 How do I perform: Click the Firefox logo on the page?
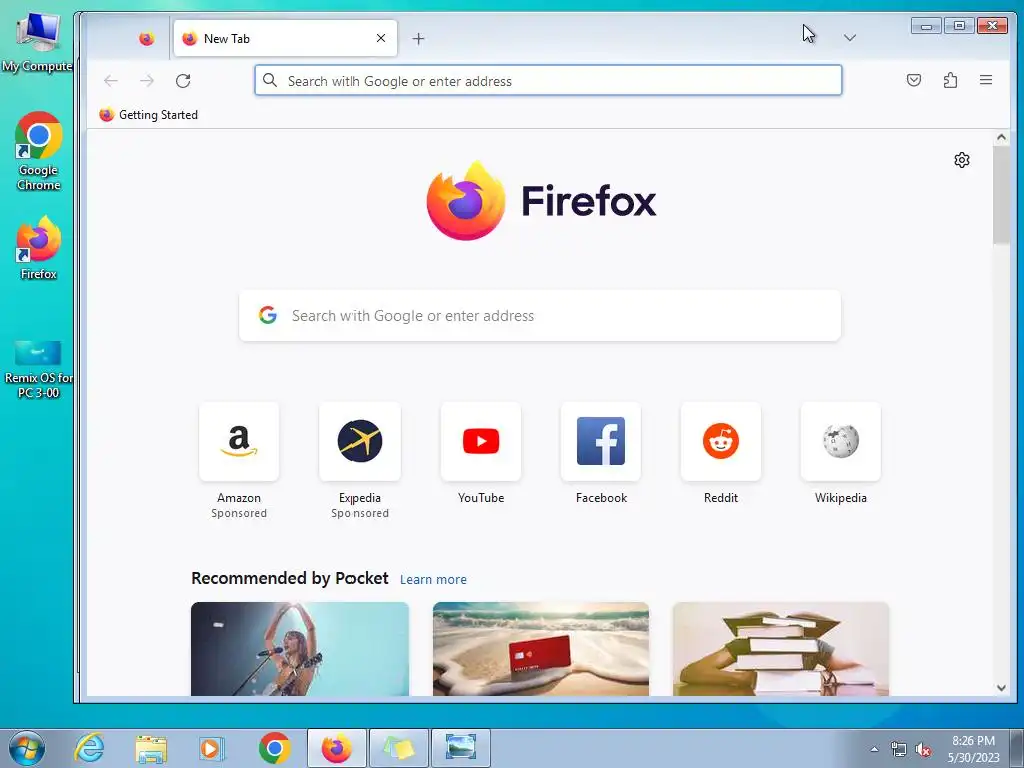tap(541, 200)
